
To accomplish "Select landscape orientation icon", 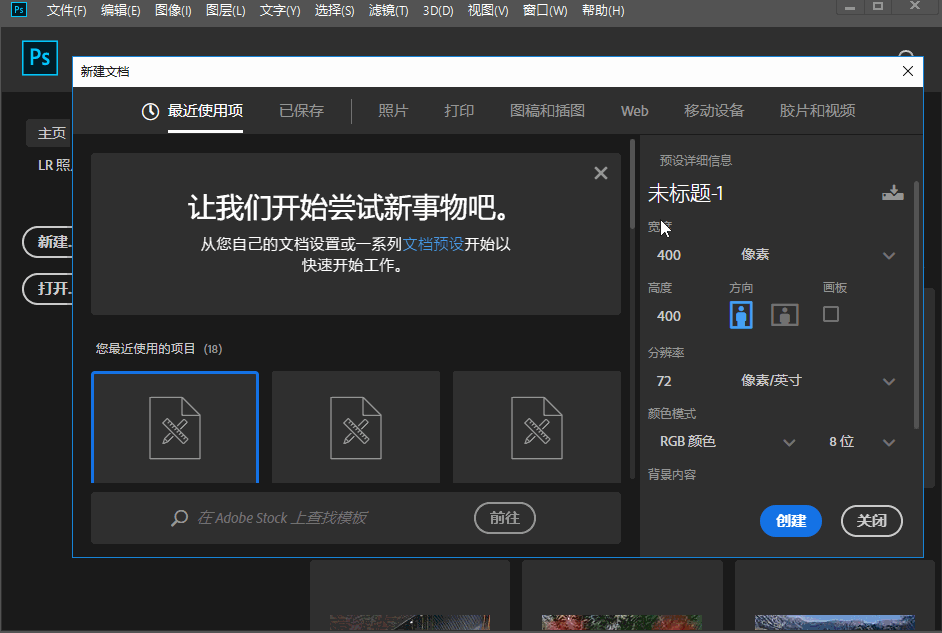I will pyautogui.click(x=785, y=315).
